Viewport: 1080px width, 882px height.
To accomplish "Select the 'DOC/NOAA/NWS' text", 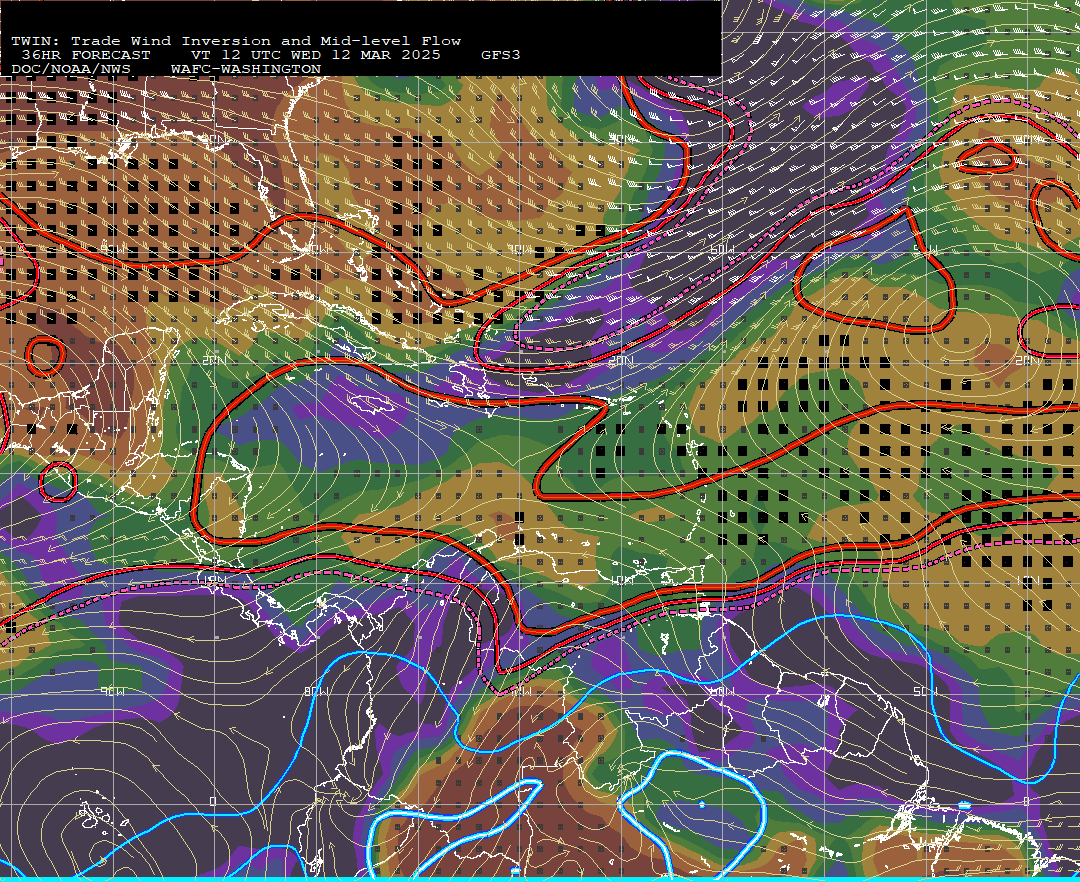I will tap(70, 70).
